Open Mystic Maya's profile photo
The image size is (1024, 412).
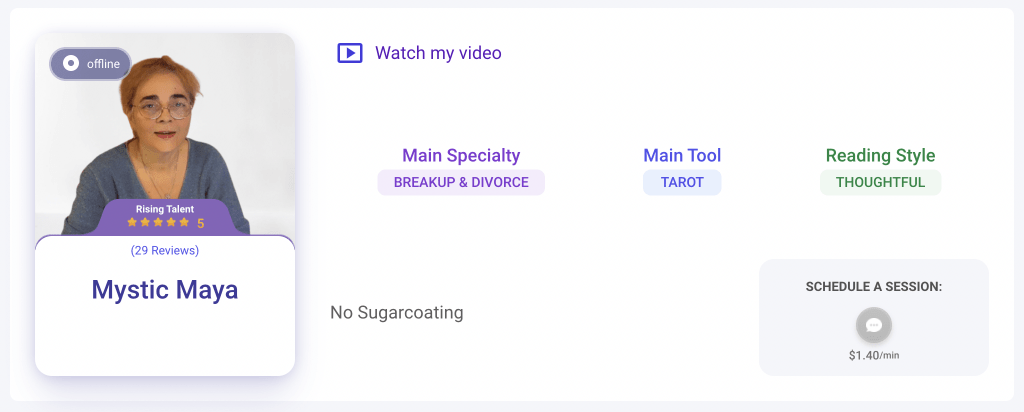[x=165, y=134]
